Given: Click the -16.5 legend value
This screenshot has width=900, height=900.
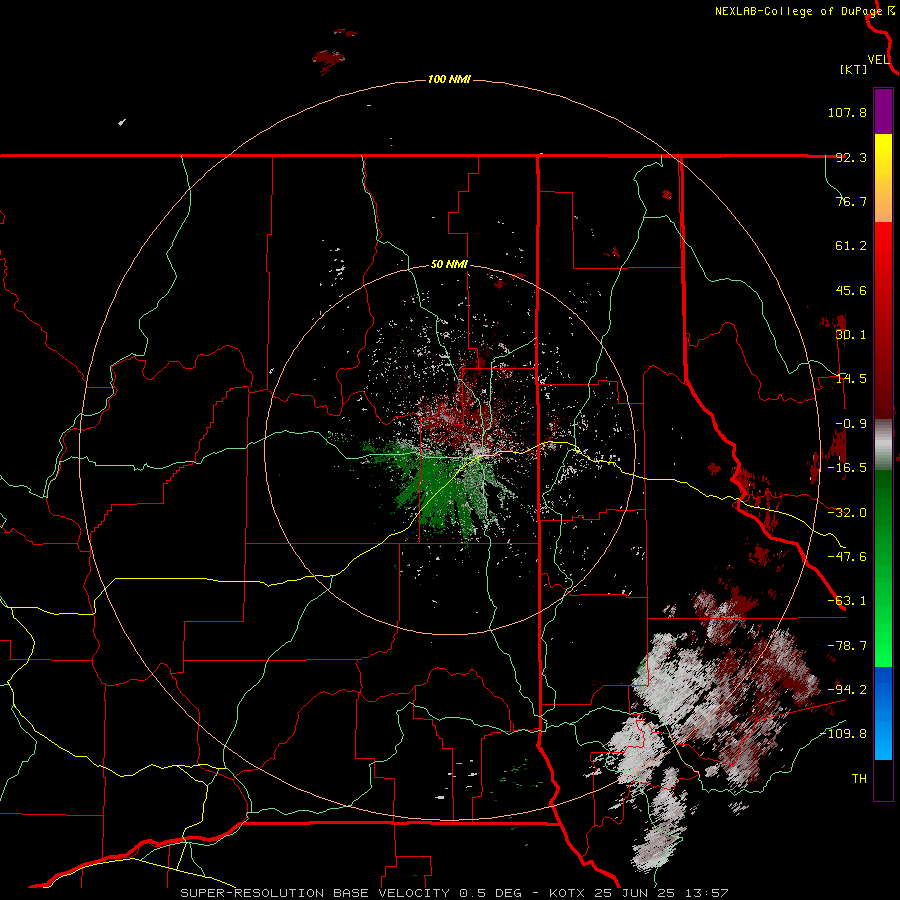Looking at the screenshot, I should point(847,468).
